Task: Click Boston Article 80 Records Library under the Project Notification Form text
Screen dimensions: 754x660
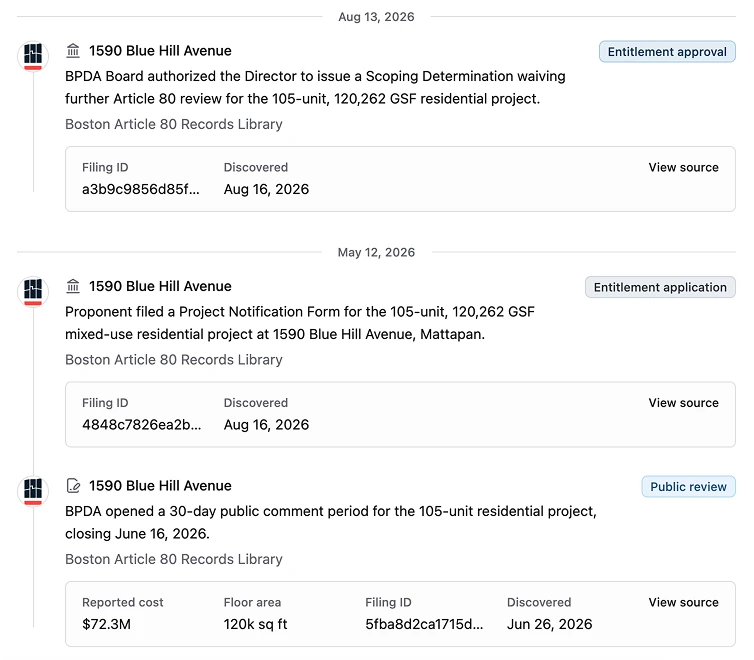Action: pyautogui.click(x=174, y=360)
